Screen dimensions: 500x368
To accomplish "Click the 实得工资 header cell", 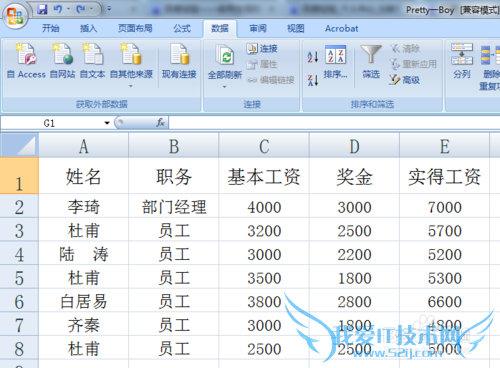I will tap(445, 176).
